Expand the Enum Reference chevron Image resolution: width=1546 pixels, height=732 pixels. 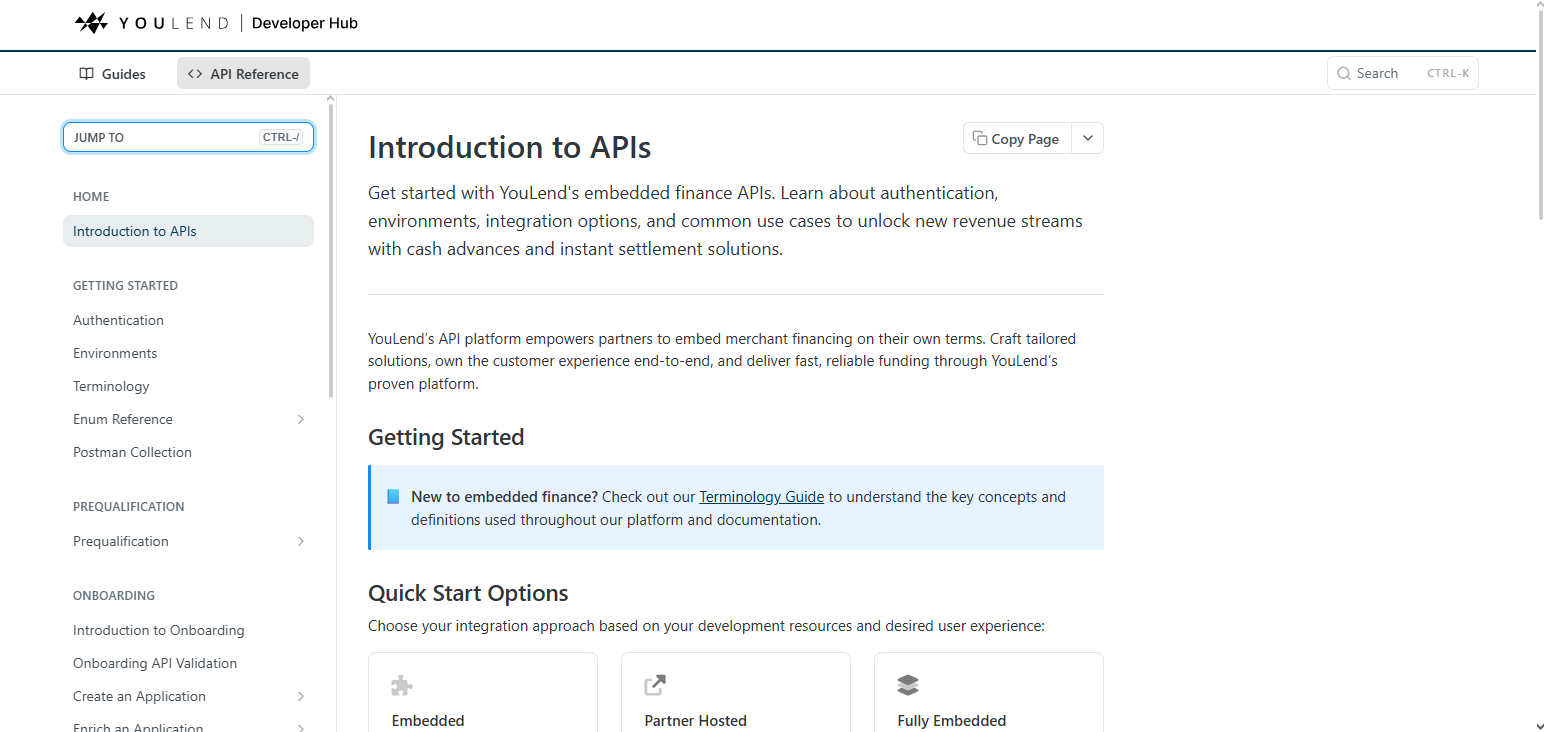301,419
